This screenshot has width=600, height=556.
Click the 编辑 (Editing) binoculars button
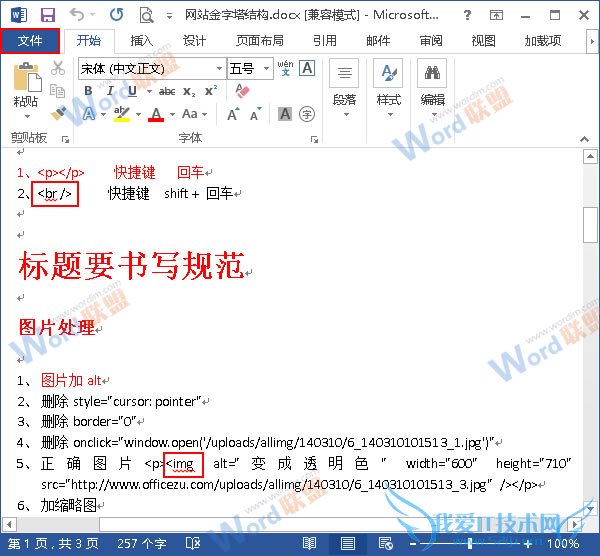point(432,84)
